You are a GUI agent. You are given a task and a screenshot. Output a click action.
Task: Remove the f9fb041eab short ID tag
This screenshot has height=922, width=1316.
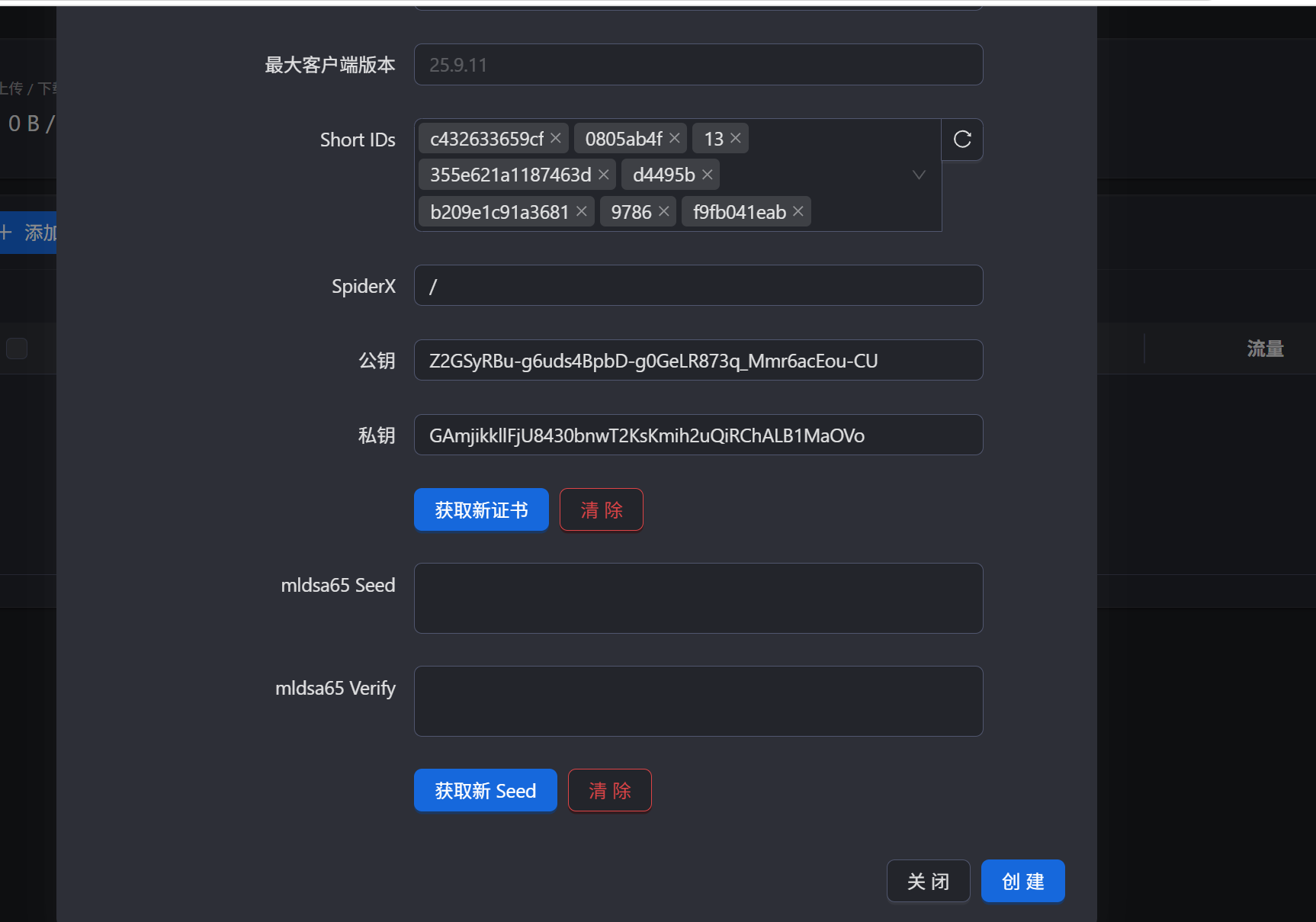point(798,211)
